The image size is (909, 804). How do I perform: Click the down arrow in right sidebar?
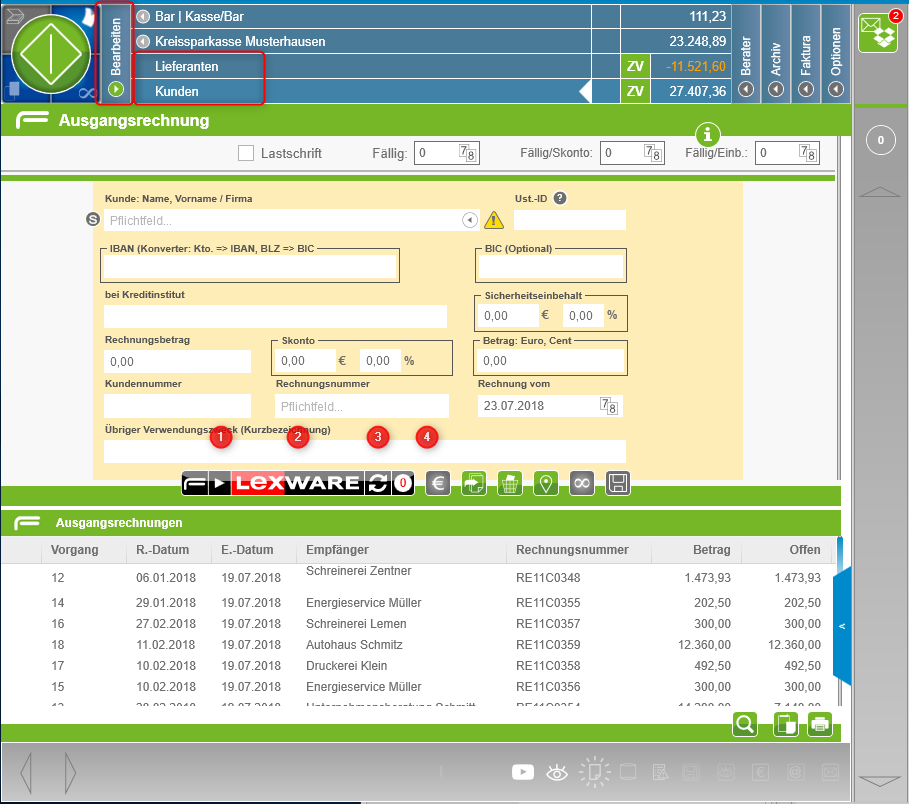coord(880,781)
